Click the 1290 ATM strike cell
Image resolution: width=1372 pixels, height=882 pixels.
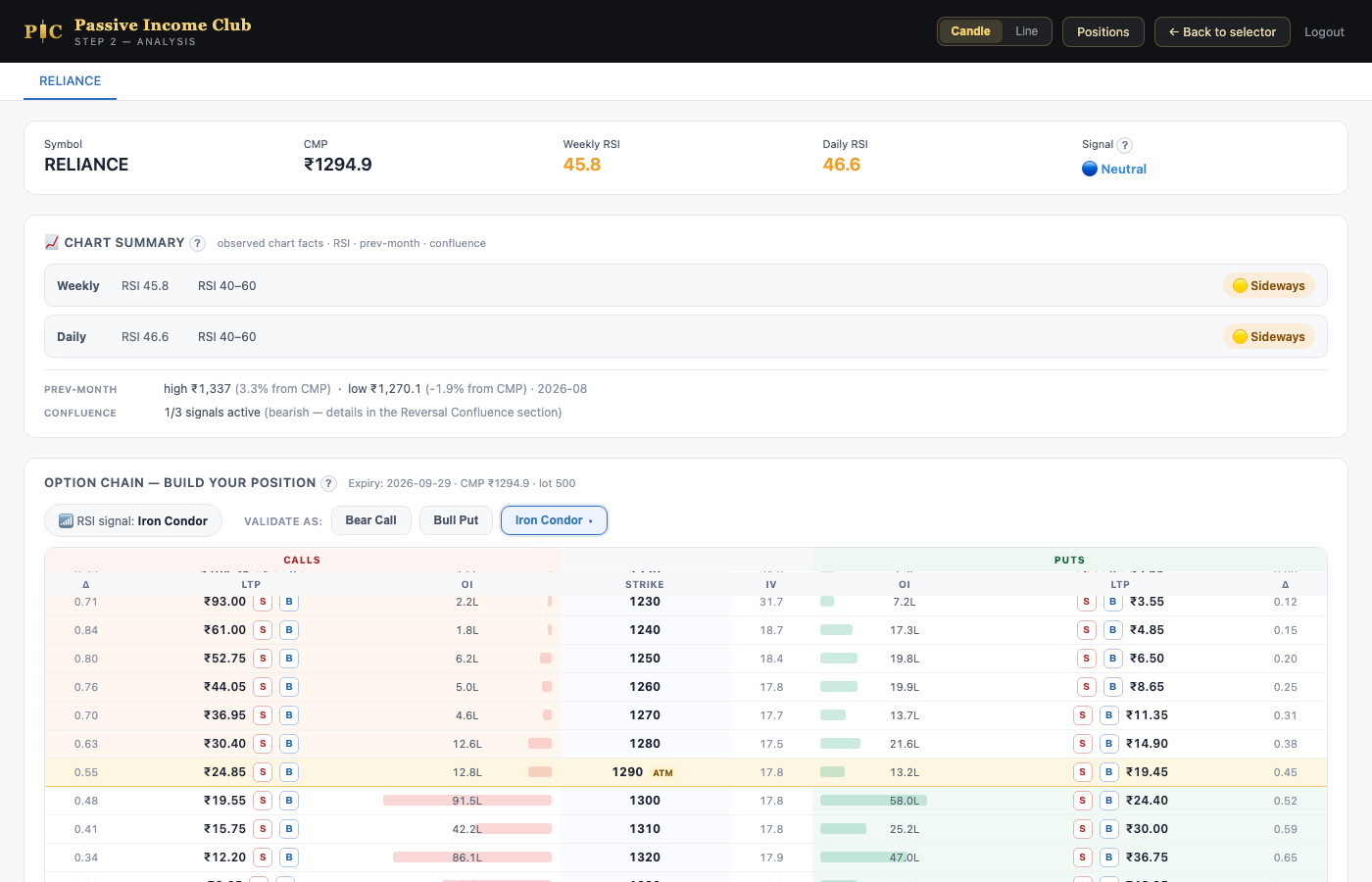pyautogui.click(x=644, y=772)
